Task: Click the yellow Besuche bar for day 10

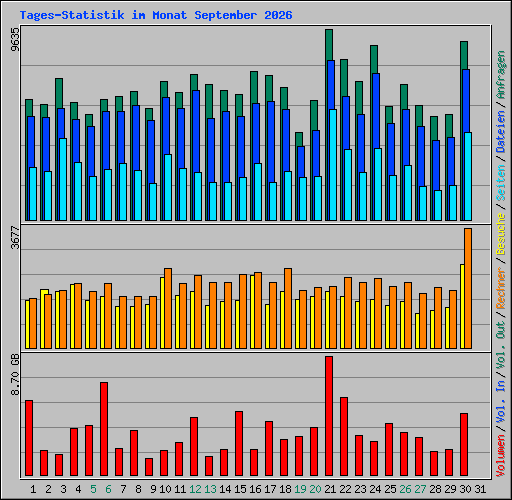Action: (162, 313)
